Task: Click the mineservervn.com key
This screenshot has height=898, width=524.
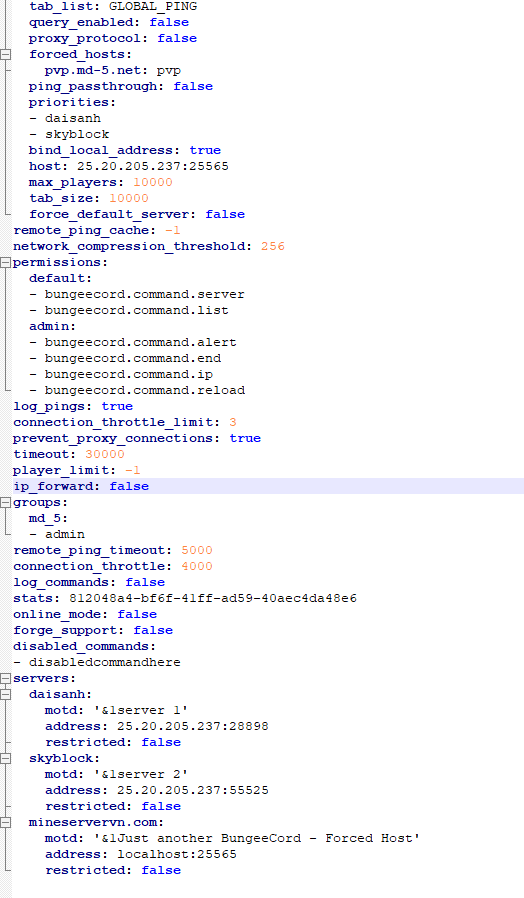Action: tap(96, 822)
